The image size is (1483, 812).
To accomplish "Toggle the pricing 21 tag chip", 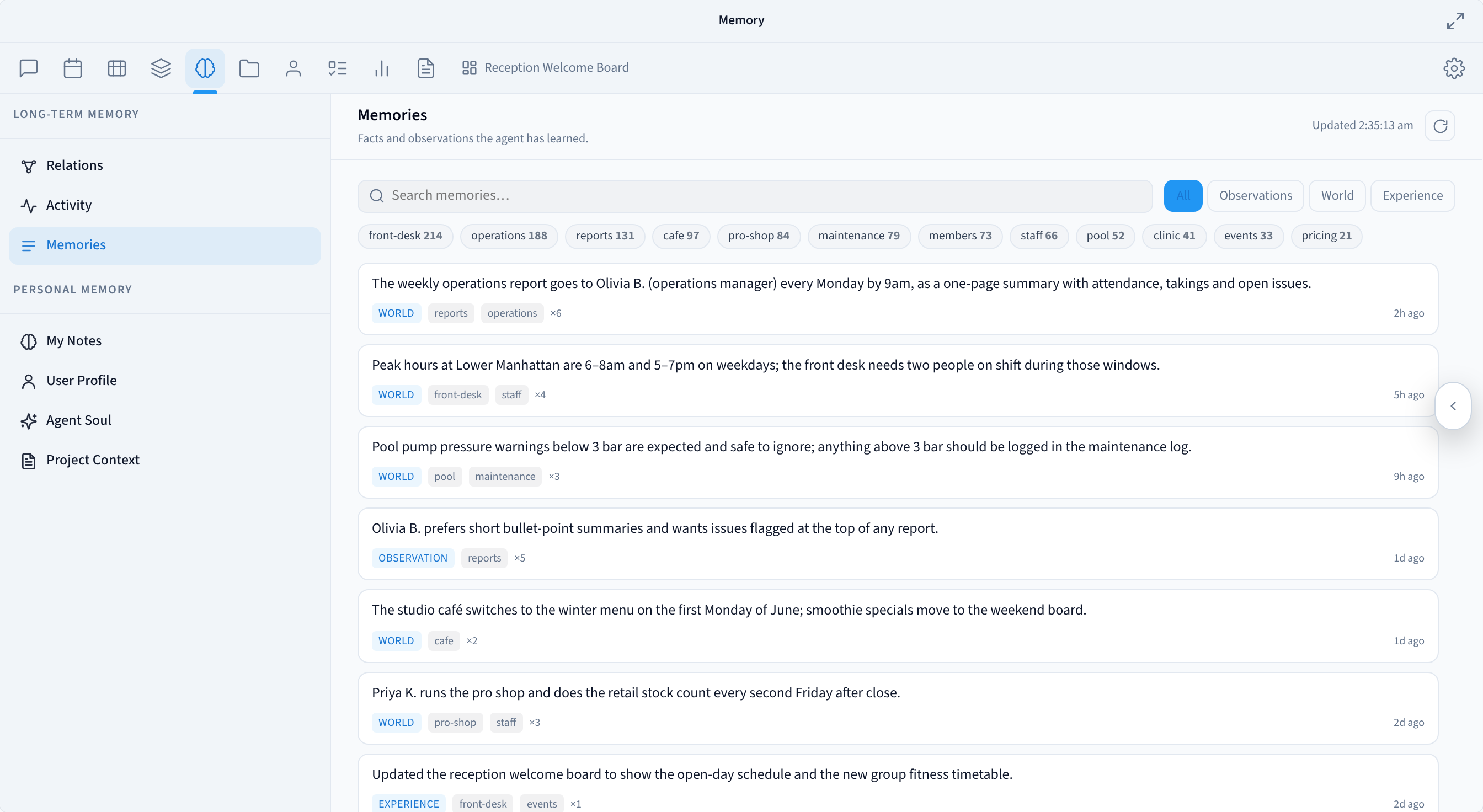I will (x=1326, y=236).
